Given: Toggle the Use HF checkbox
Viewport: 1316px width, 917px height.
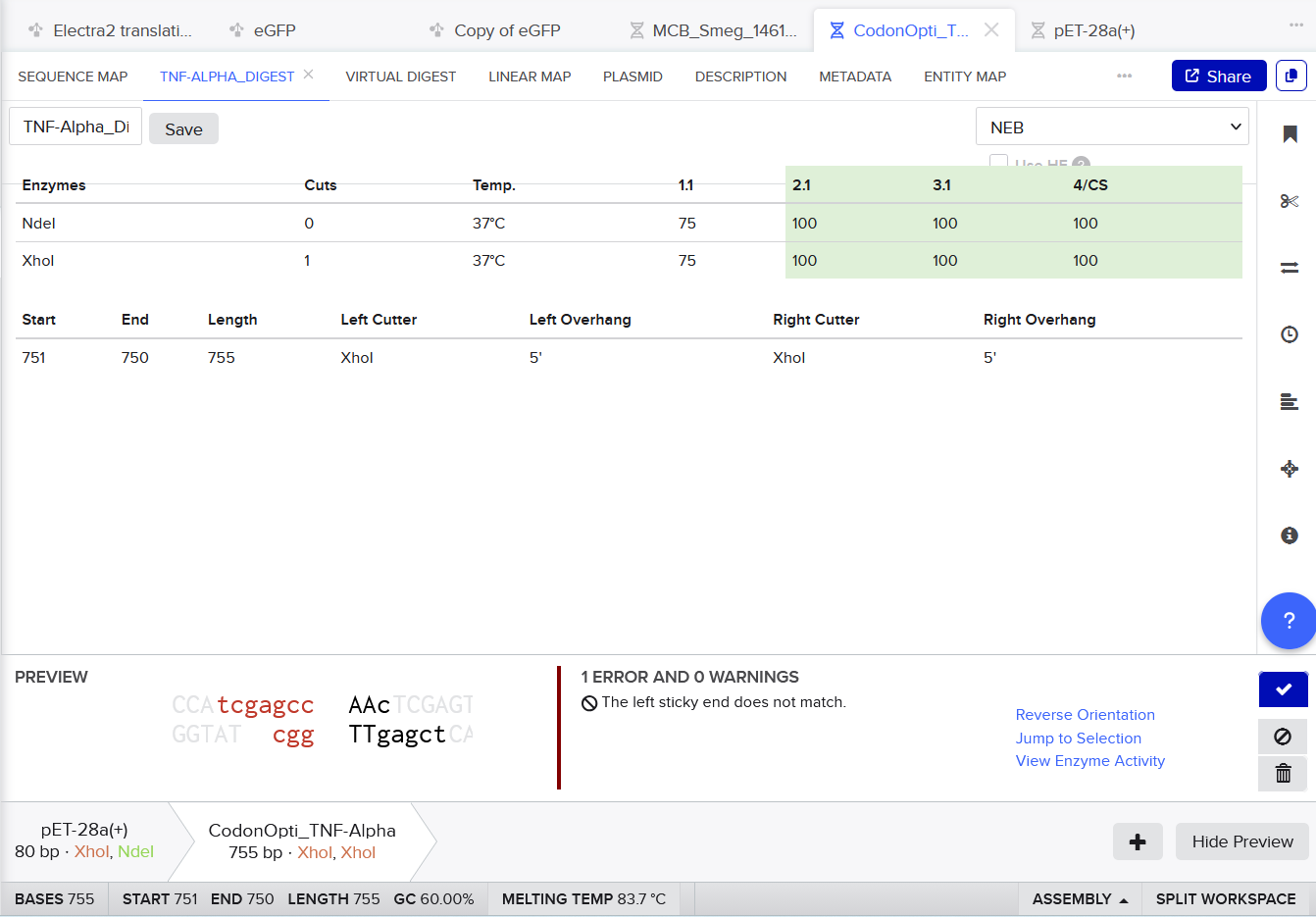Looking at the screenshot, I should point(999,162).
